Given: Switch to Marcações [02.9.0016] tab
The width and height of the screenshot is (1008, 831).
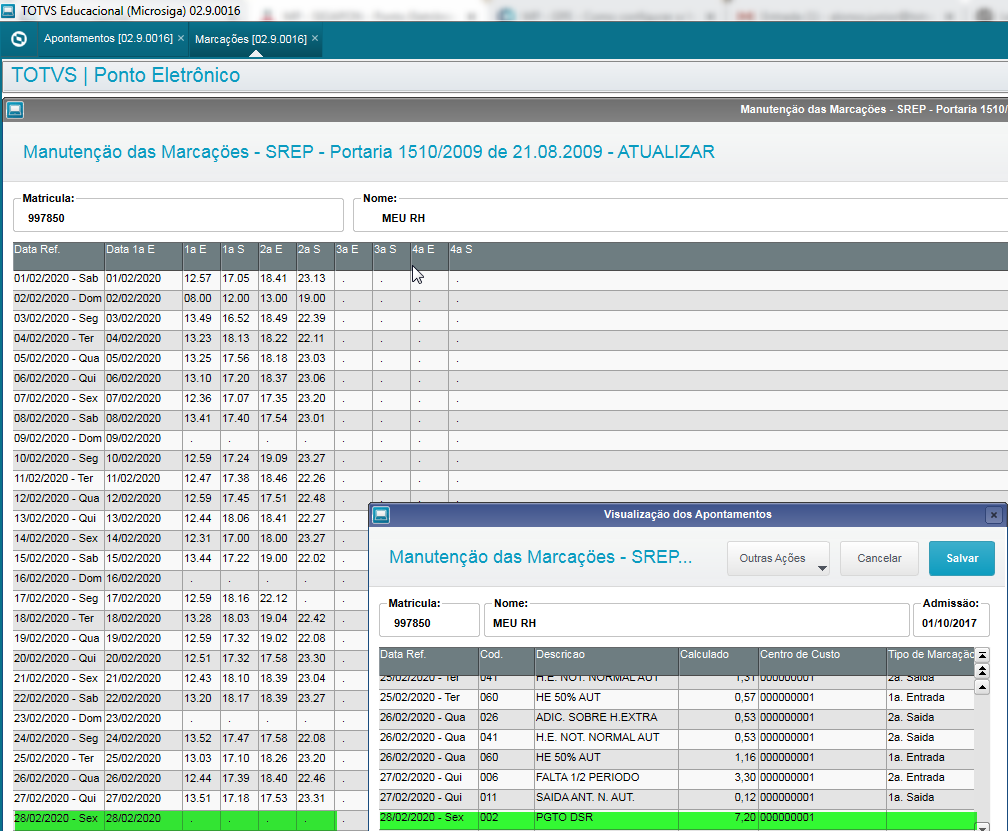Looking at the screenshot, I should 251,39.
